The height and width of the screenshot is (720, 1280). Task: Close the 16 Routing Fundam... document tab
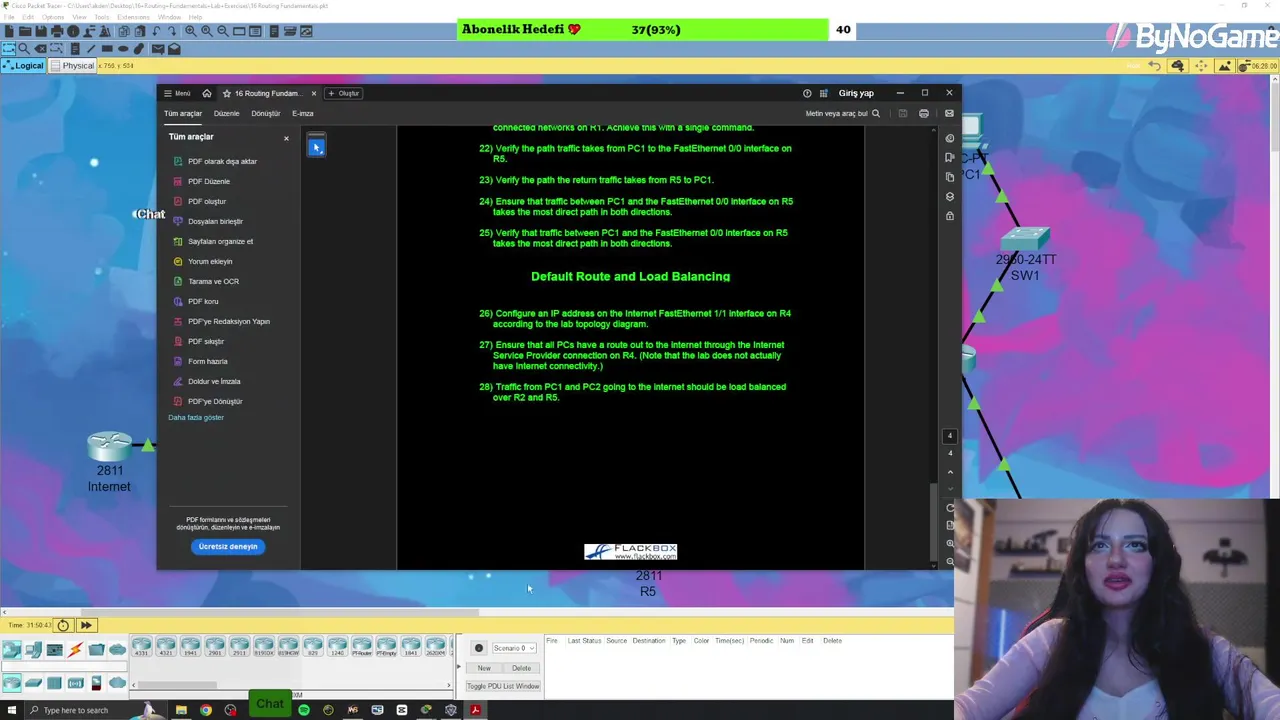(313, 93)
